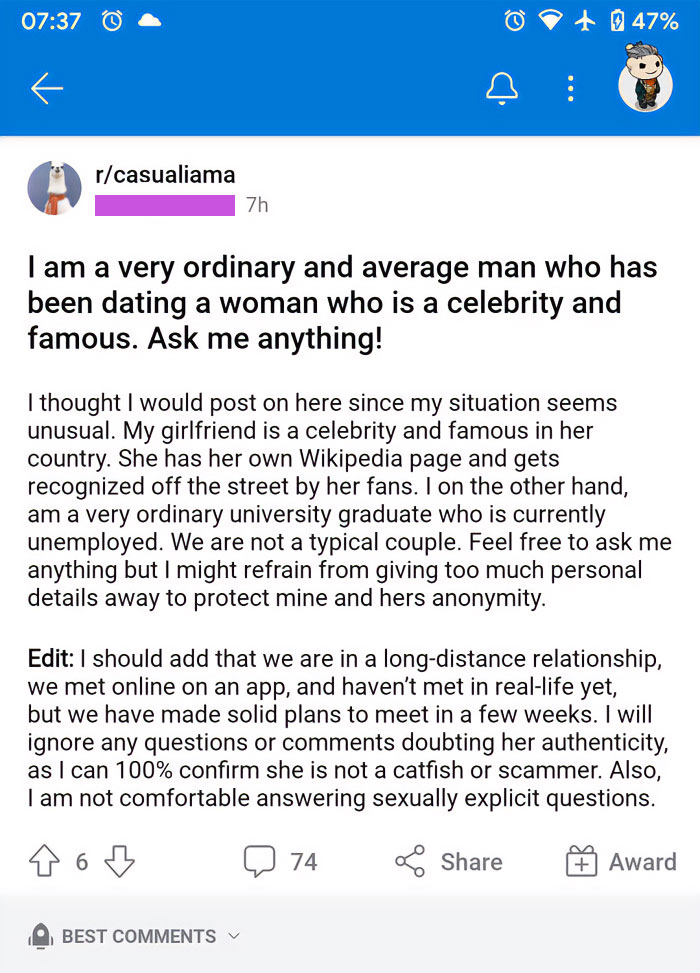700x973 pixels.
Task: Open the three-dot overflow menu
Action: point(570,88)
